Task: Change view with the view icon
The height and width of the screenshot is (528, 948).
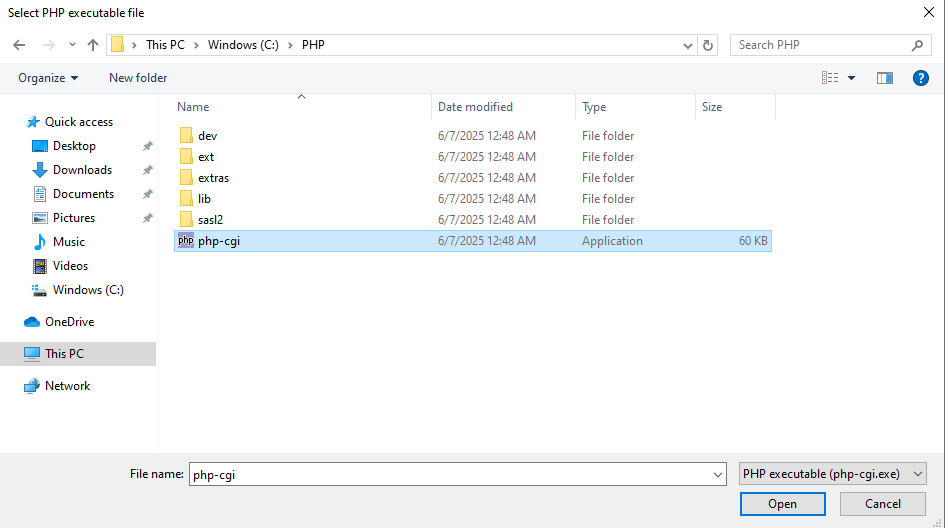Action: [x=830, y=78]
